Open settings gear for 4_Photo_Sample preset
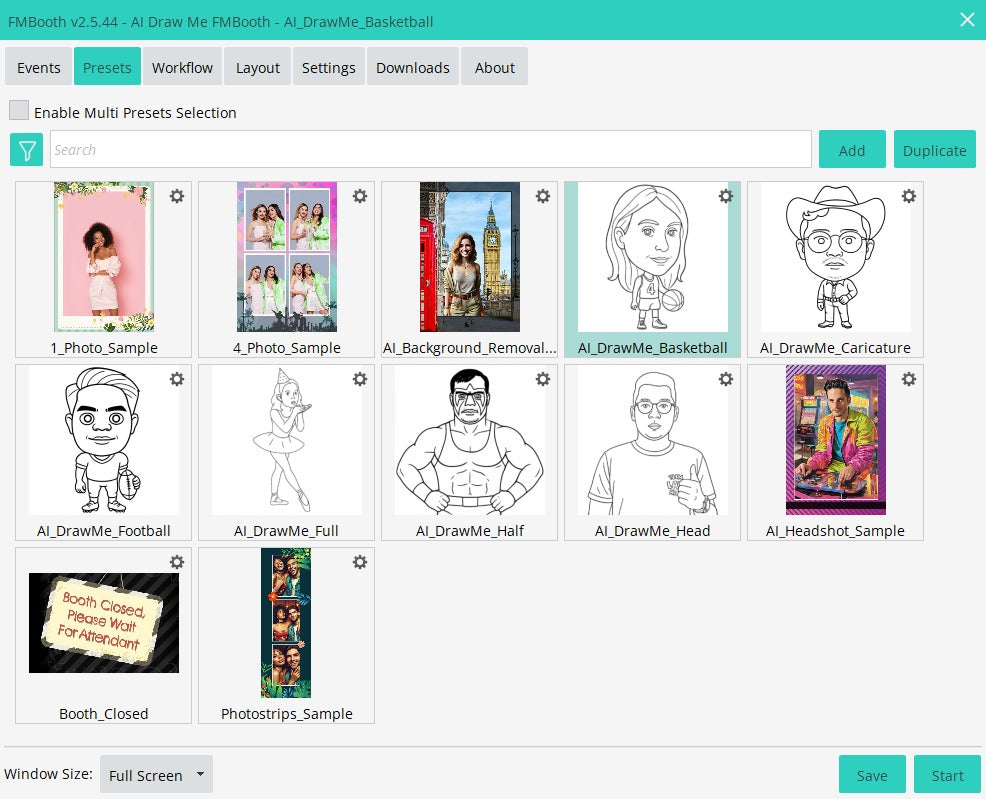This screenshot has width=986, height=799. [360, 196]
